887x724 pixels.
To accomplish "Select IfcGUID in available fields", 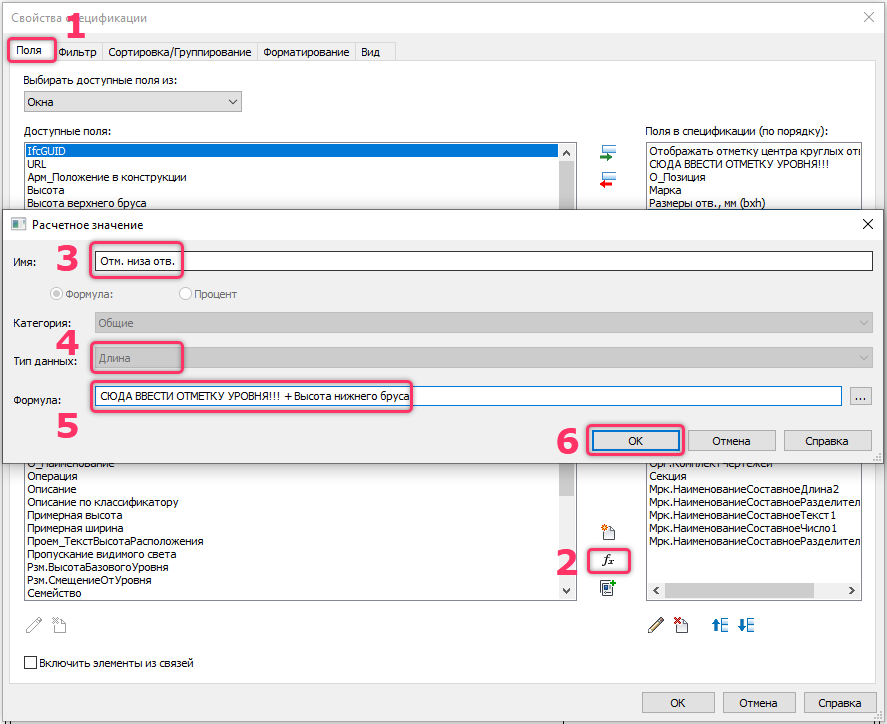I will pos(292,151).
